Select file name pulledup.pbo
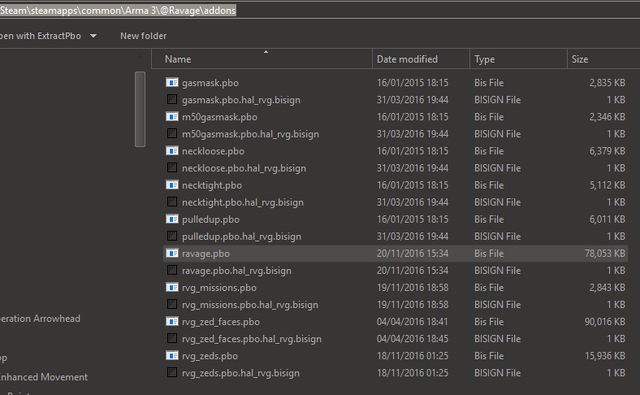The width and height of the screenshot is (640, 395). coord(211,220)
